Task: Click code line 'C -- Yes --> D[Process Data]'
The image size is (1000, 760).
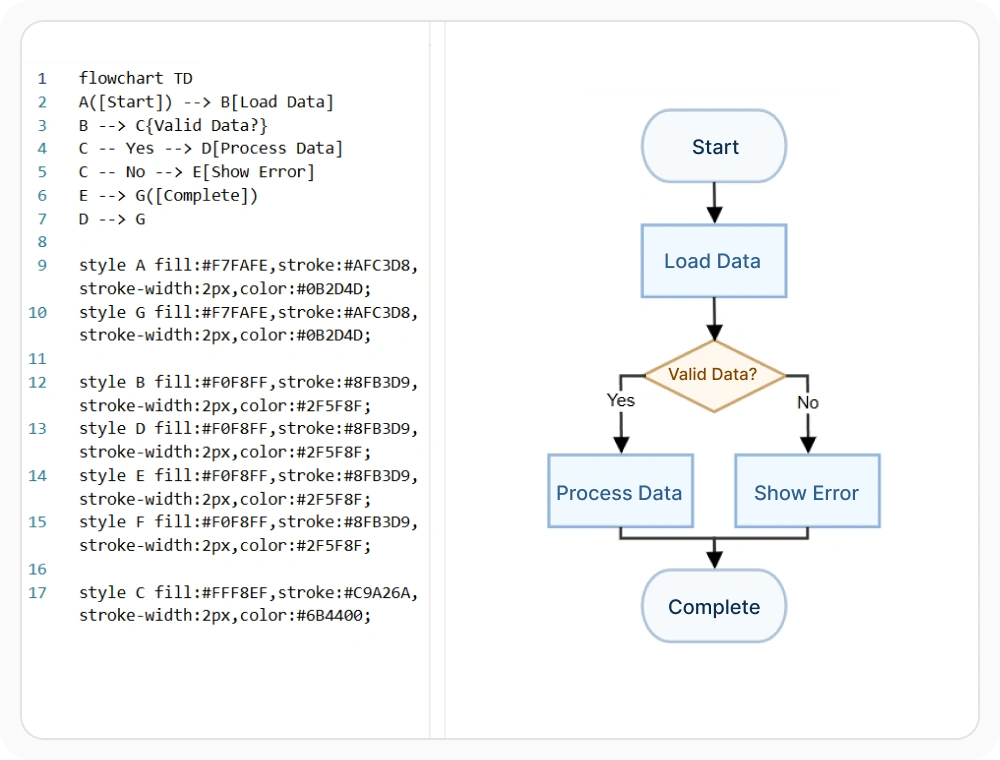Action: coord(210,149)
